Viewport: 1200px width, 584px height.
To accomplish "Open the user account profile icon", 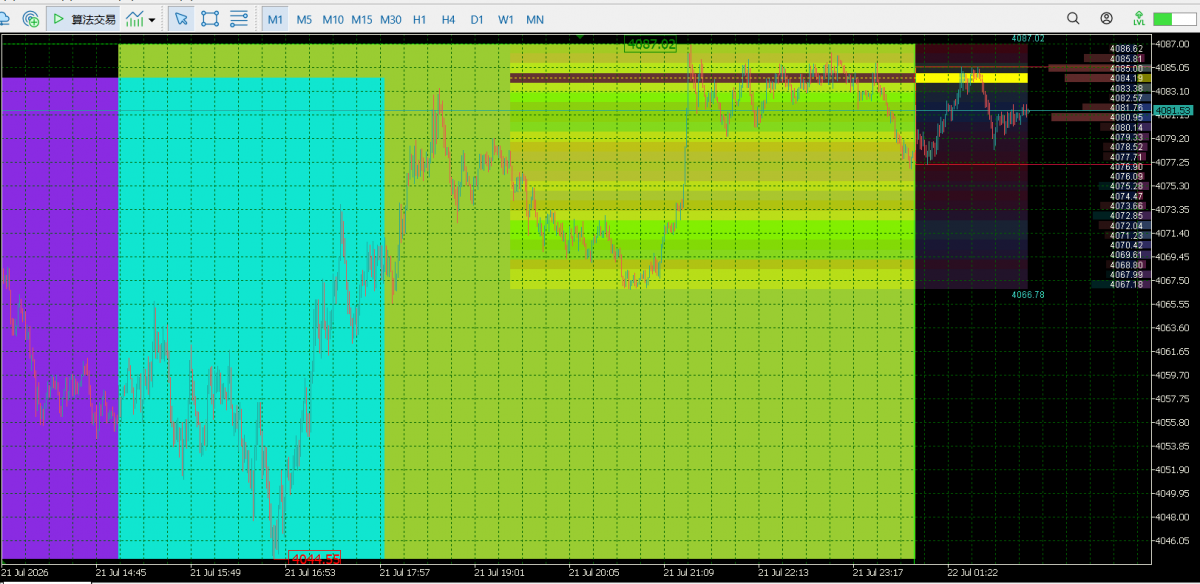I will click(1106, 19).
